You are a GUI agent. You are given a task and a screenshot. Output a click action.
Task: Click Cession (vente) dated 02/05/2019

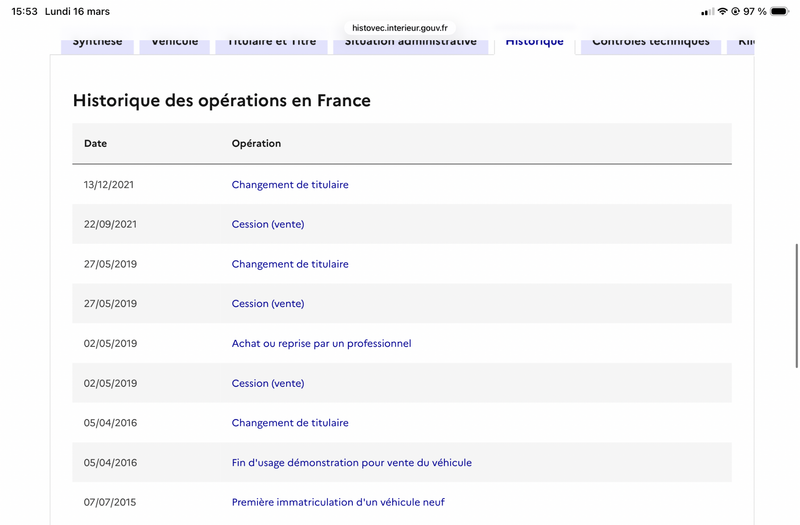click(268, 383)
